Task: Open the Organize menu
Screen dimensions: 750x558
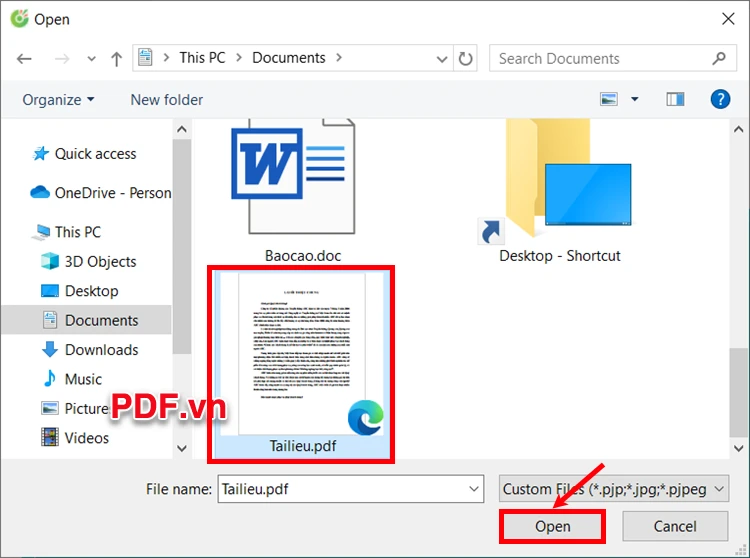Action: coord(58,100)
